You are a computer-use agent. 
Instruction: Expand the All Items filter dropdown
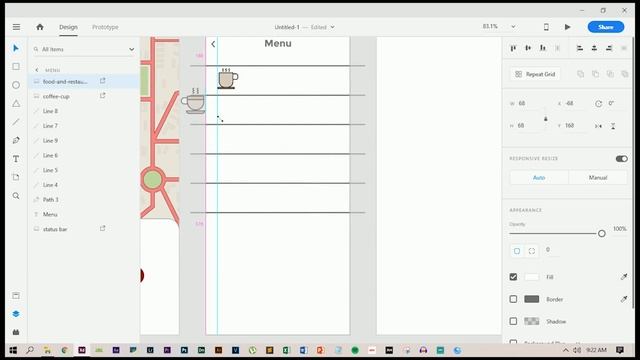click(x=131, y=49)
